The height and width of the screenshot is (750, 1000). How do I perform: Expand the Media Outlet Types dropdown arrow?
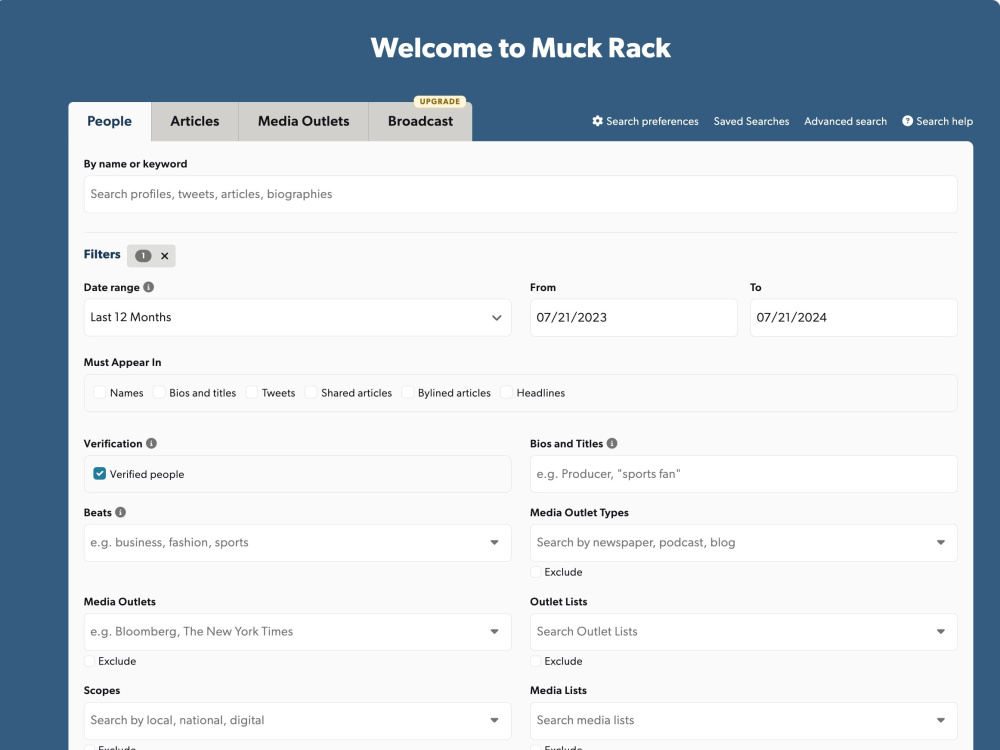[x=941, y=543]
